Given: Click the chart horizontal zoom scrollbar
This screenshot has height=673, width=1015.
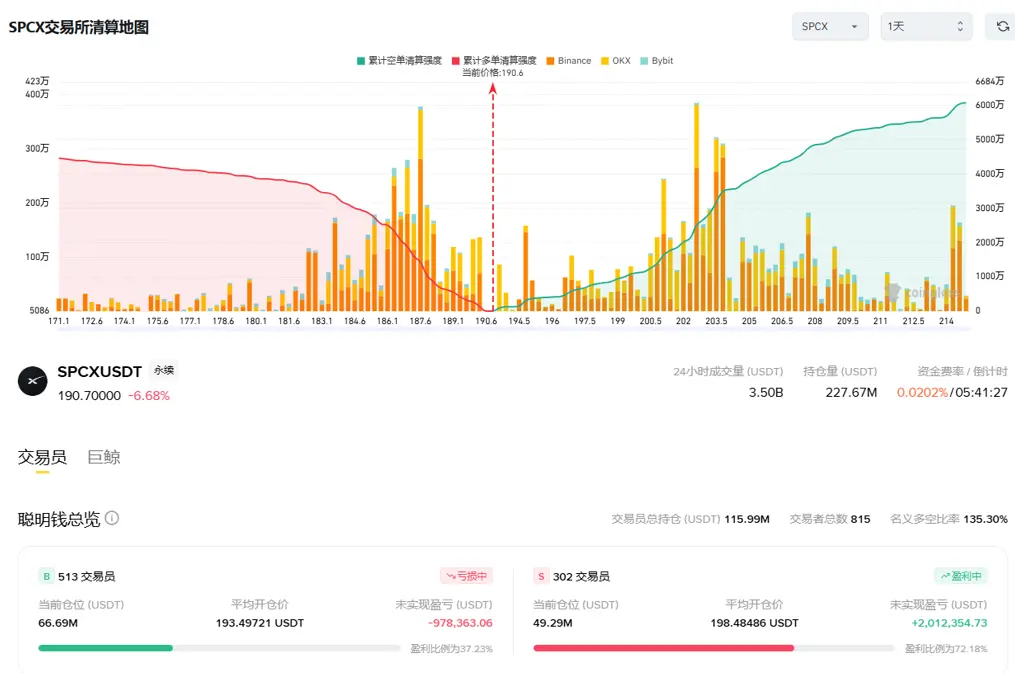Looking at the screenshot, I should (x=514, y=329).
